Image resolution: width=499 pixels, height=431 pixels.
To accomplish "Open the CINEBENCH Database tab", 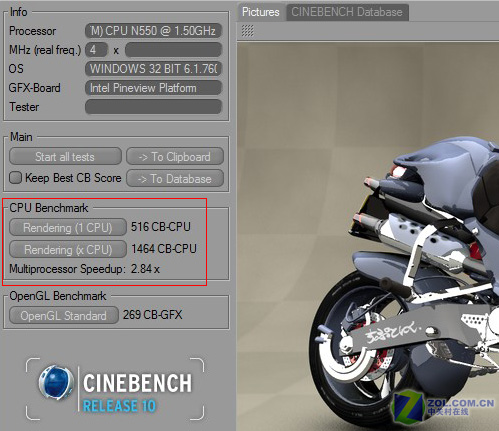I will (347, 12).
